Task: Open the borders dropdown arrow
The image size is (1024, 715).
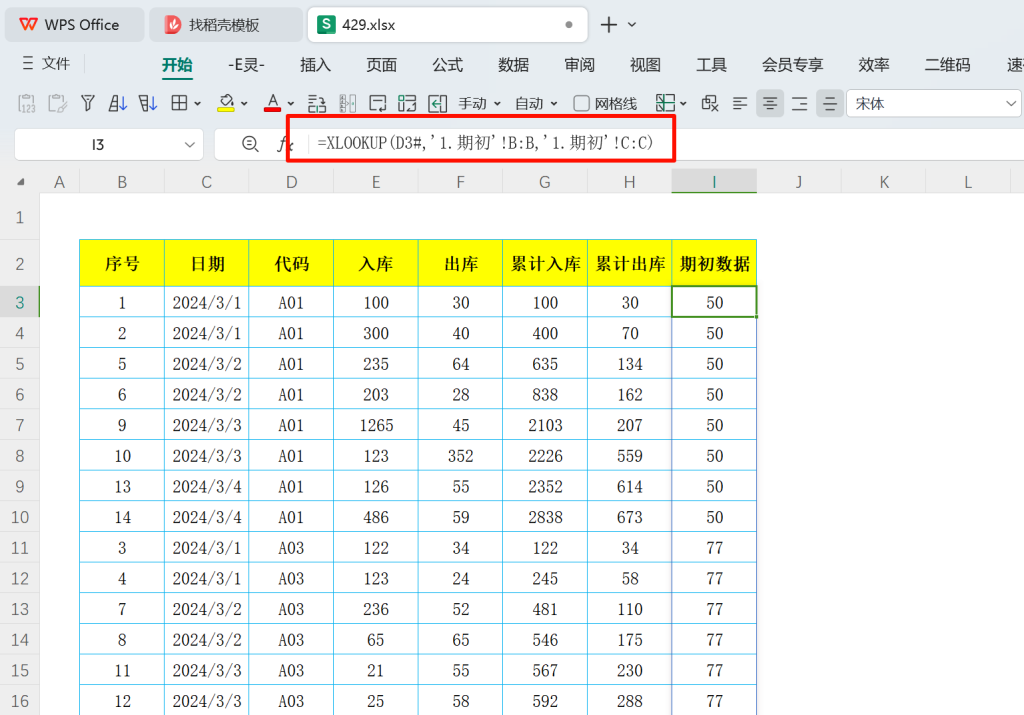Action: click(197, 104)
